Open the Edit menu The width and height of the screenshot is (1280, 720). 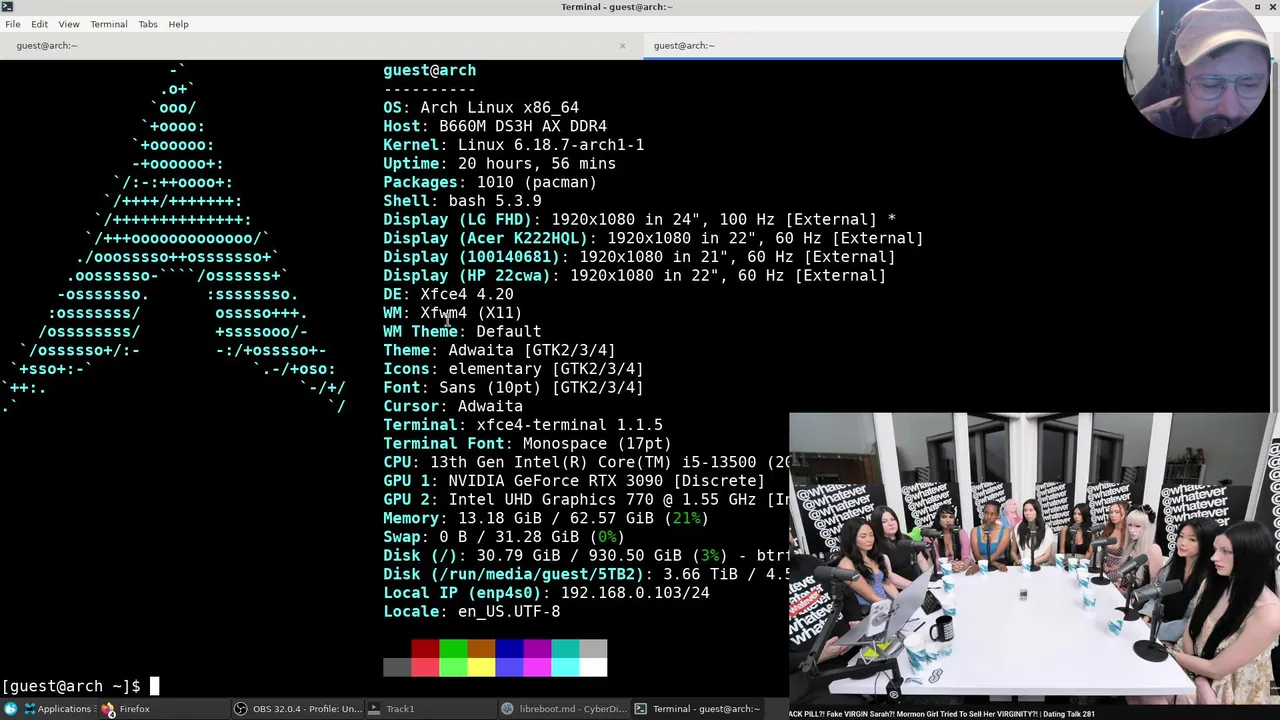coord(39,24)
